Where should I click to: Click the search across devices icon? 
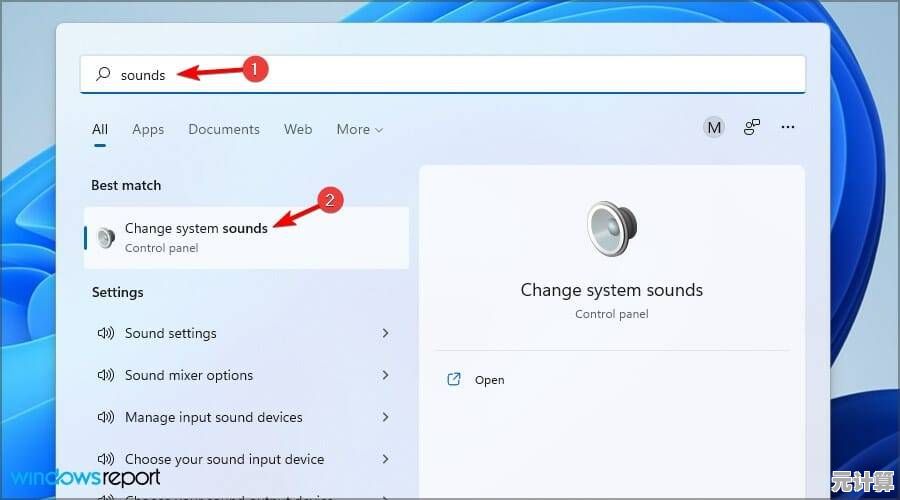[751, 128]
